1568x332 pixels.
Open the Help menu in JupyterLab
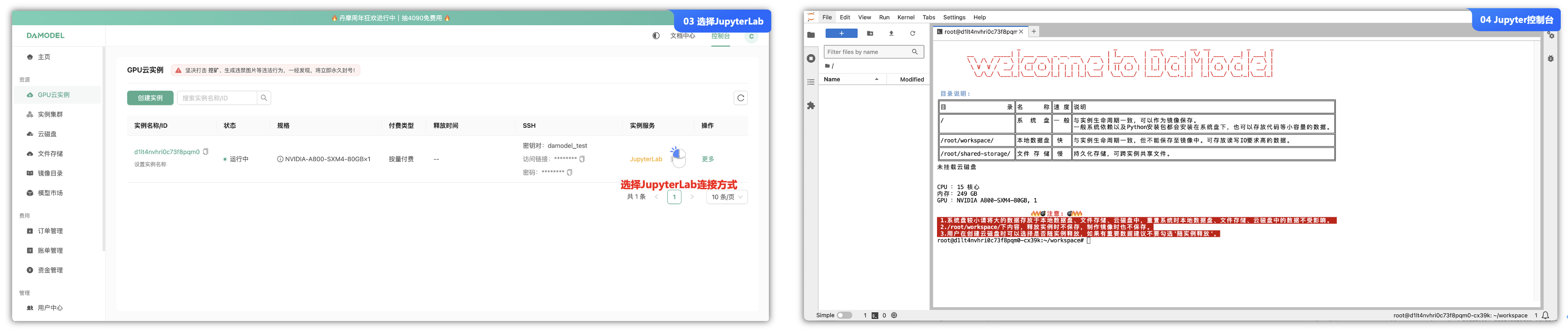click(979, 17)
